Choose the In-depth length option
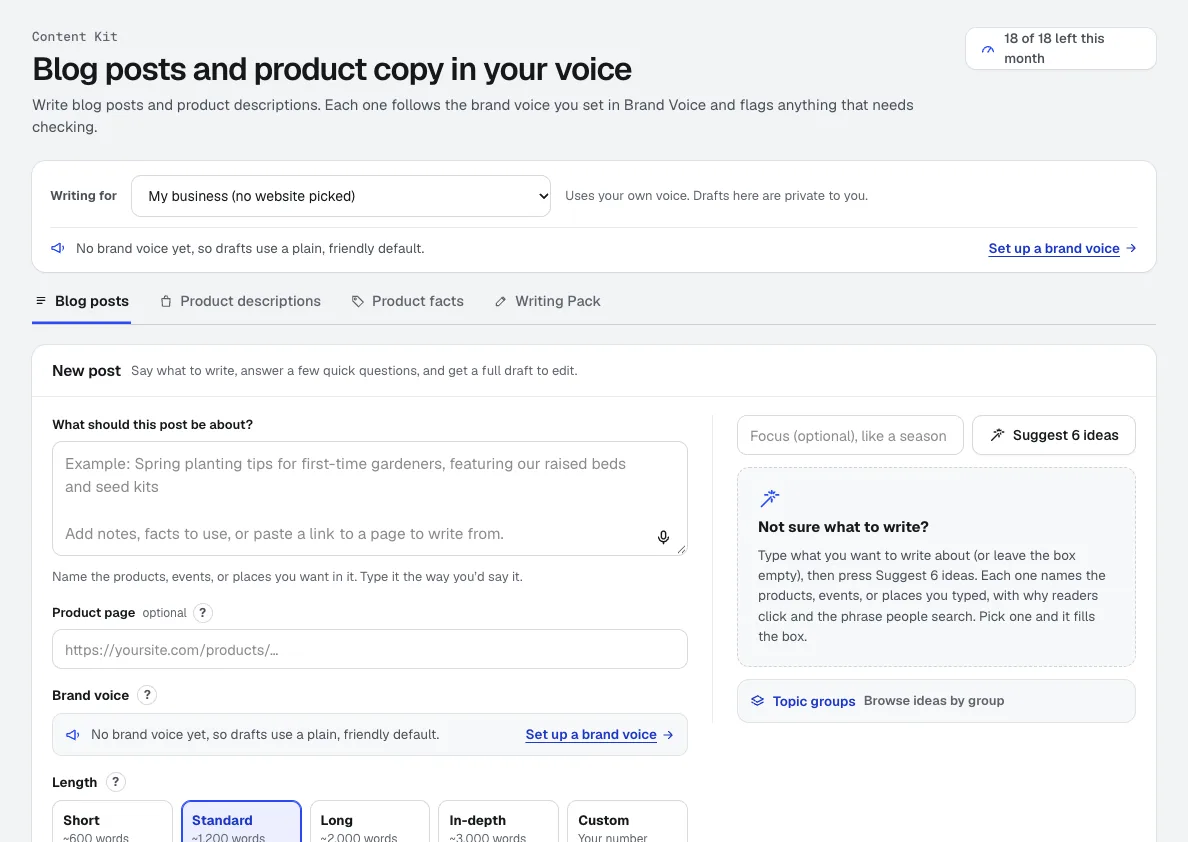 click(x=499, y=822)
